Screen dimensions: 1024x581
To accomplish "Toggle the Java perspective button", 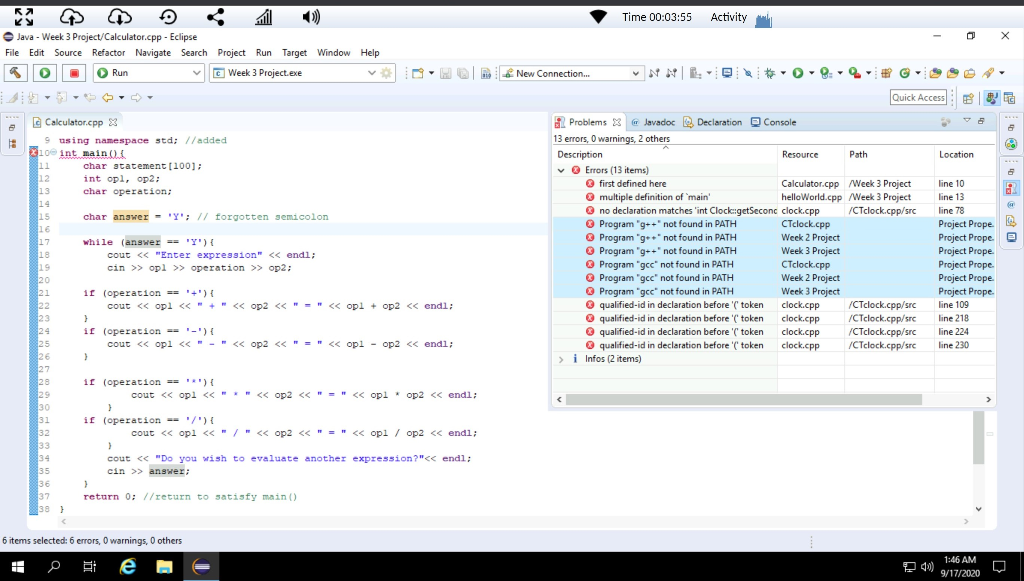I will click(992, 98).
